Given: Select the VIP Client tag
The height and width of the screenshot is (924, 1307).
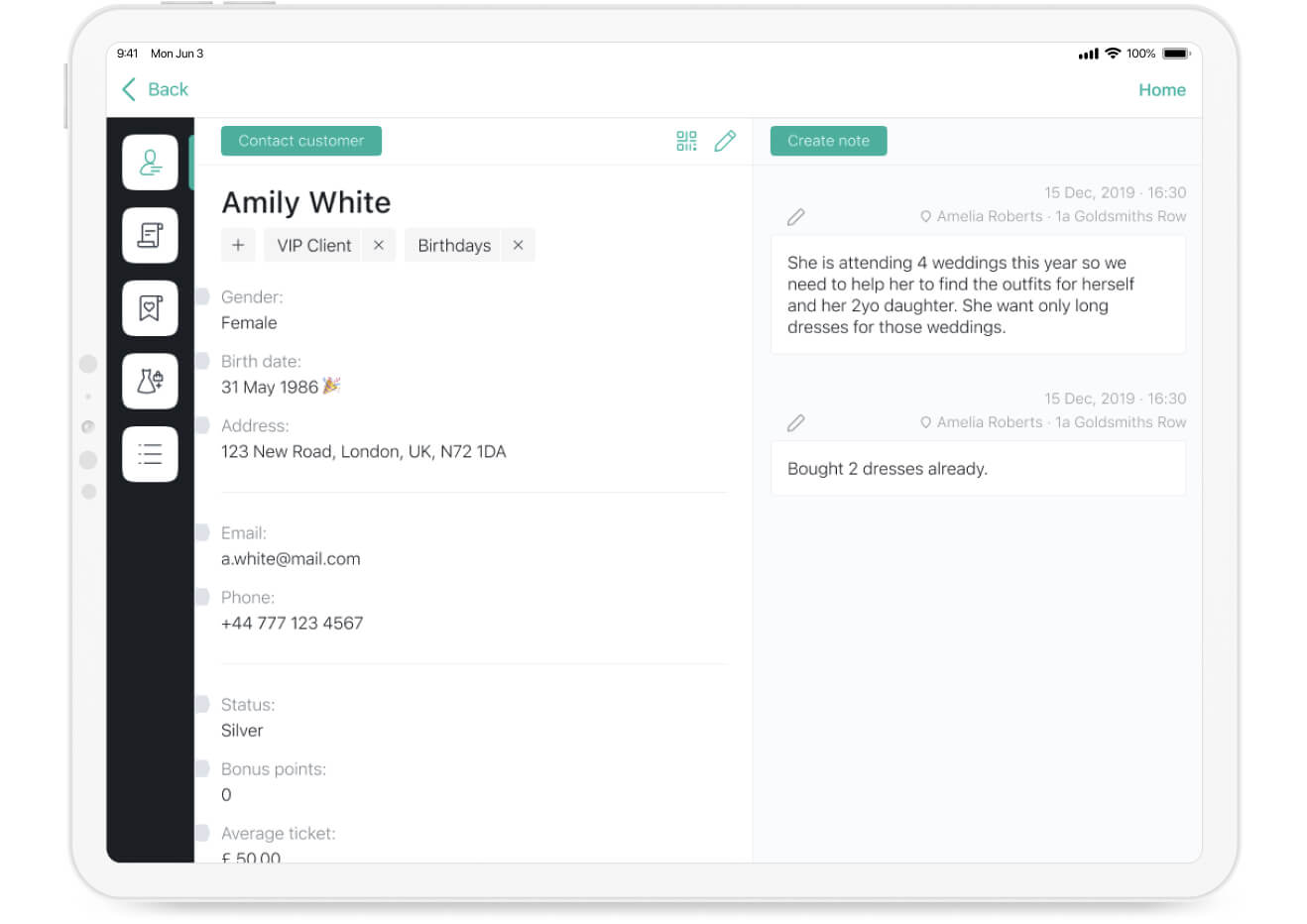Looking at the screenshot, I should click(313, 245).
